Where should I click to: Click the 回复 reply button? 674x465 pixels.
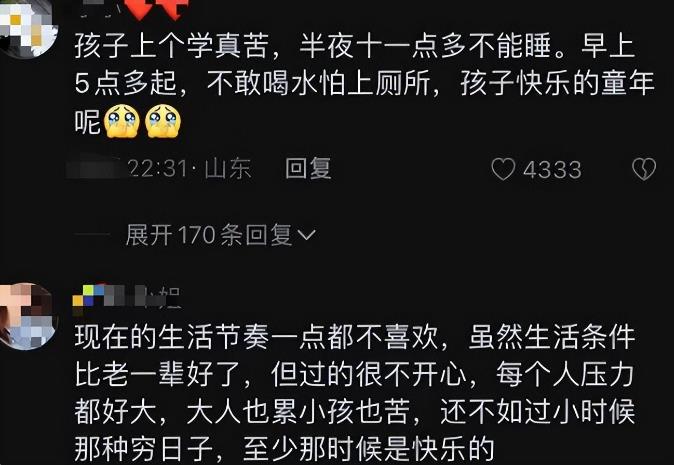coord(308,168)
